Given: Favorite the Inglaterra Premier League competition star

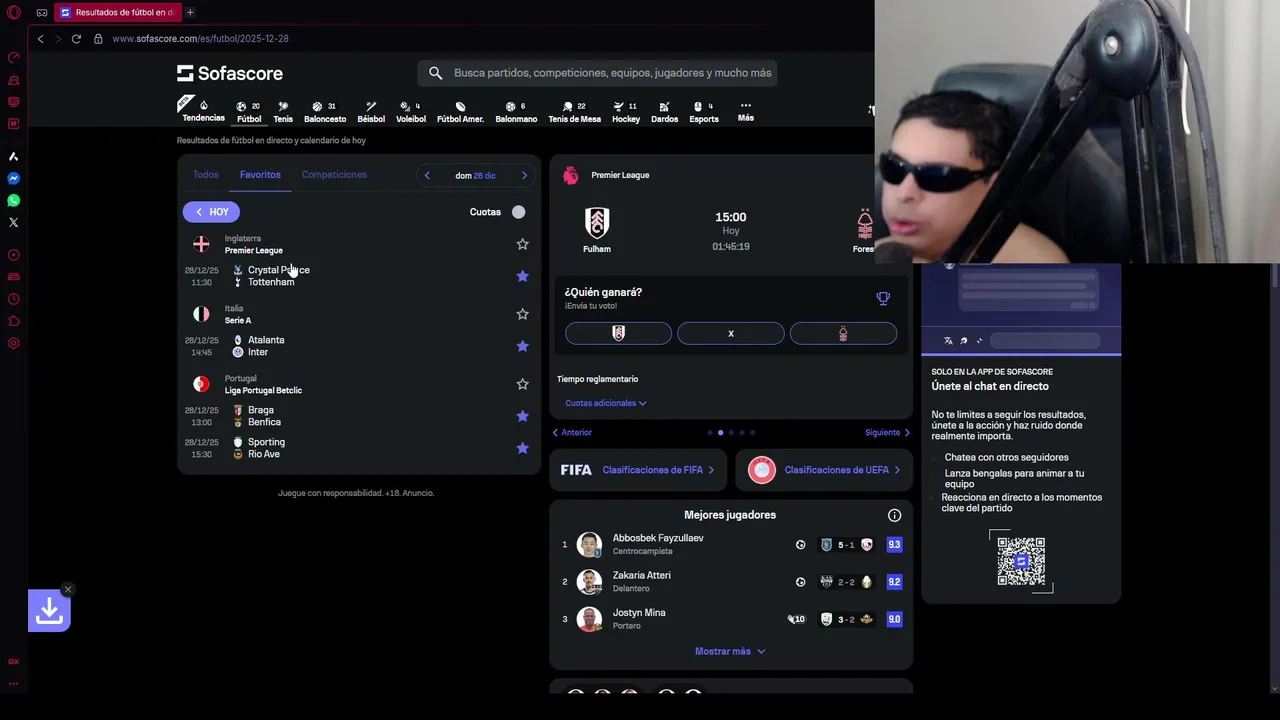Looking at the screenshot, I should point(522,244).
